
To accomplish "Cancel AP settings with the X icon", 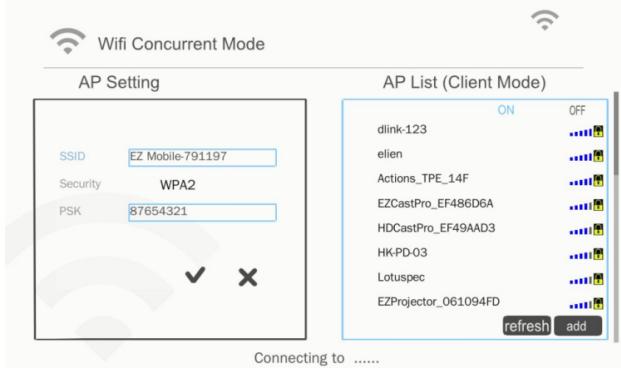I will click(248, 277).
